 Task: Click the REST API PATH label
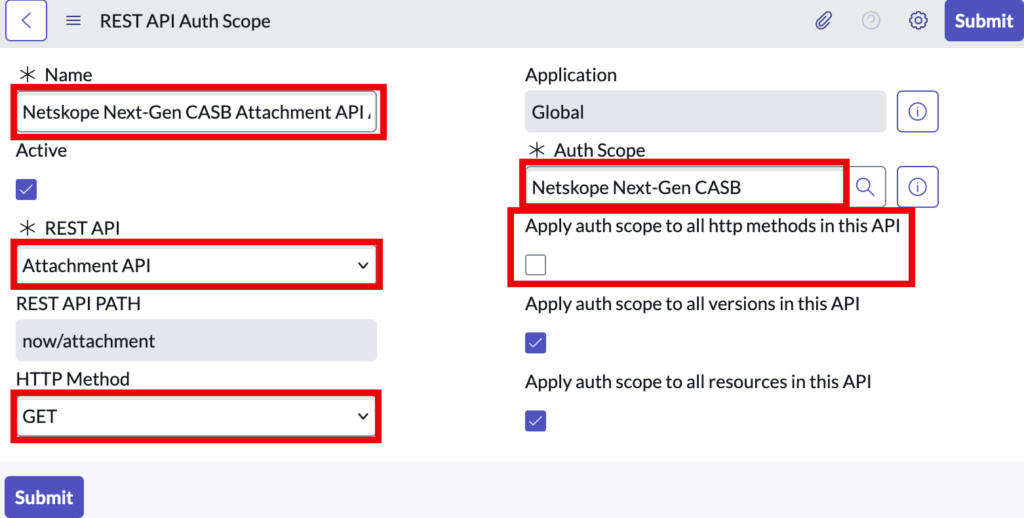[78, 303]
